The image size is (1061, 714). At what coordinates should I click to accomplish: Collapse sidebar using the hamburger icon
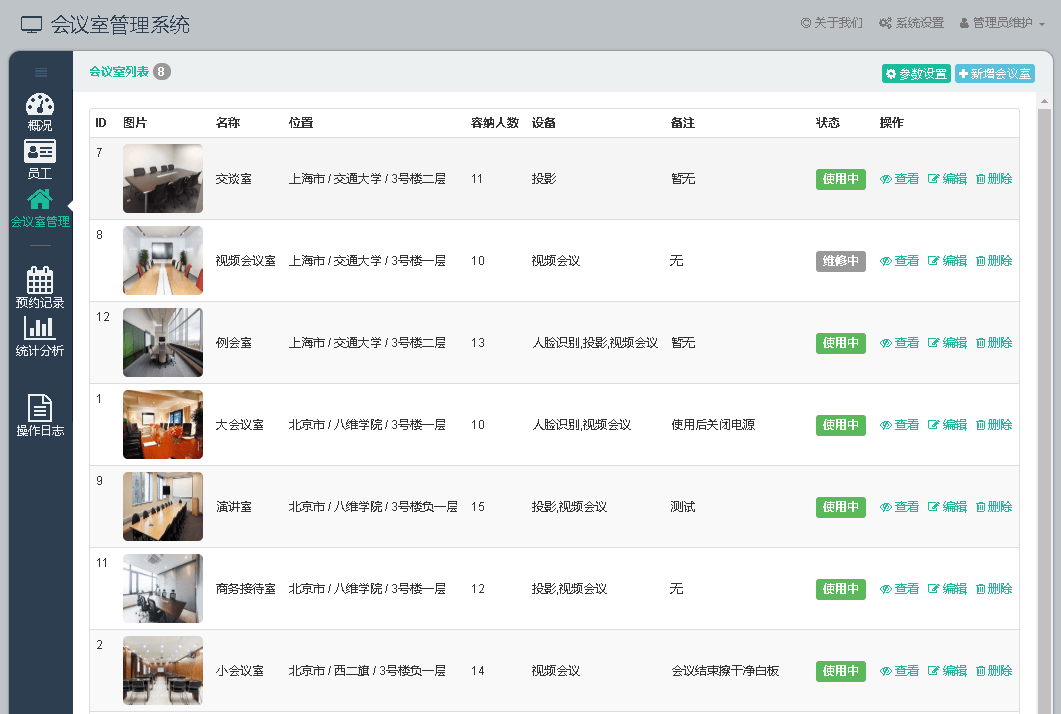(41, 72)
